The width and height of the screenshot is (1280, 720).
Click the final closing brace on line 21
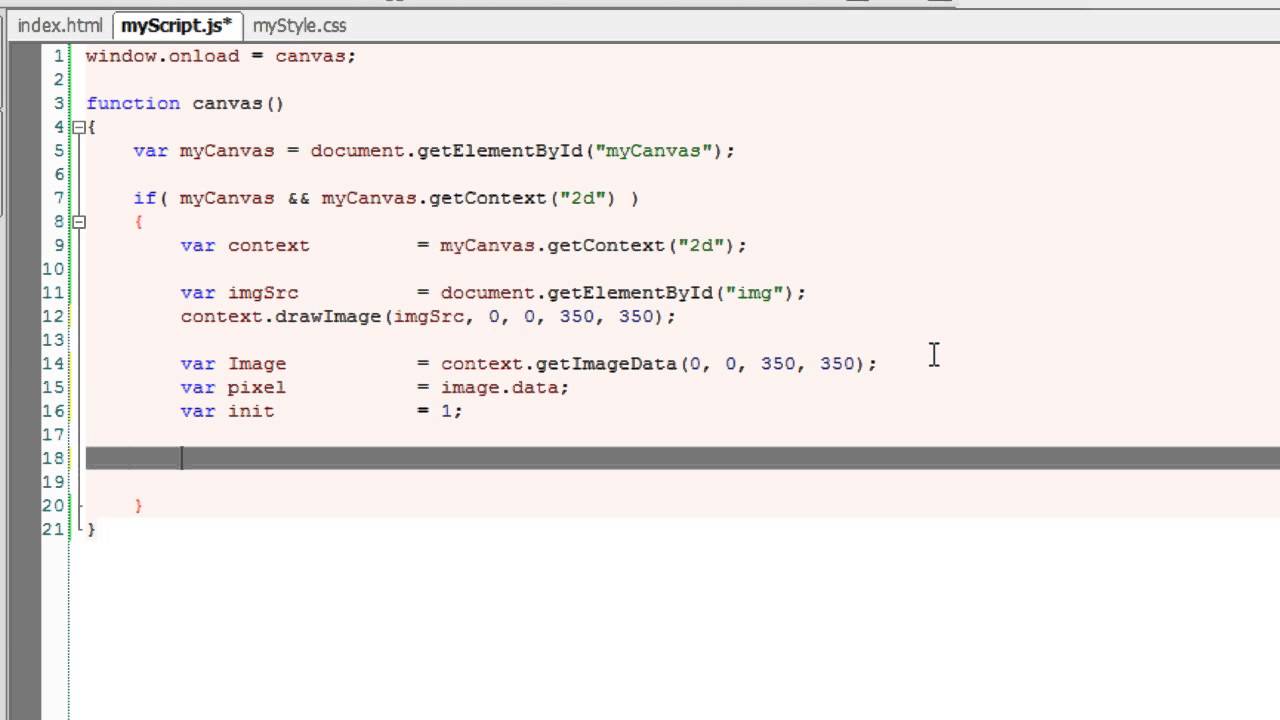[x=91, y=530]
